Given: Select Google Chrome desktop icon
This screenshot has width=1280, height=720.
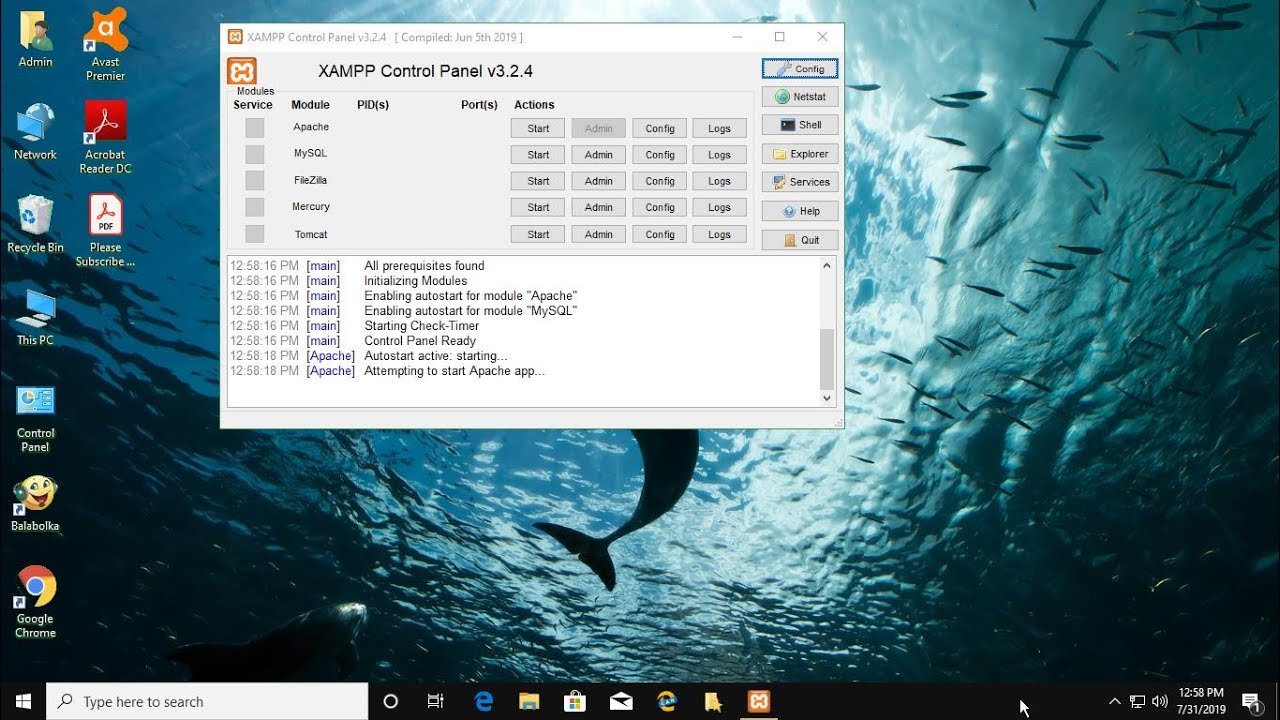Looking at the screenshot, I should [x=36, y=603].
